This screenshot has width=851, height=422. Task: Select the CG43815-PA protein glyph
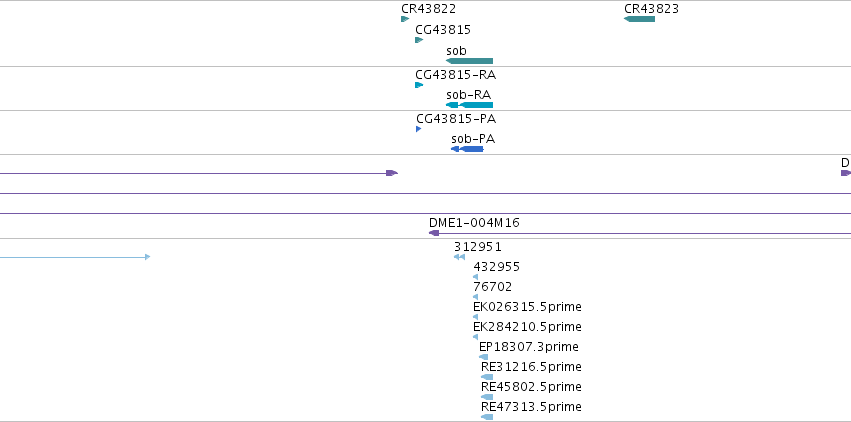(418, 129)
